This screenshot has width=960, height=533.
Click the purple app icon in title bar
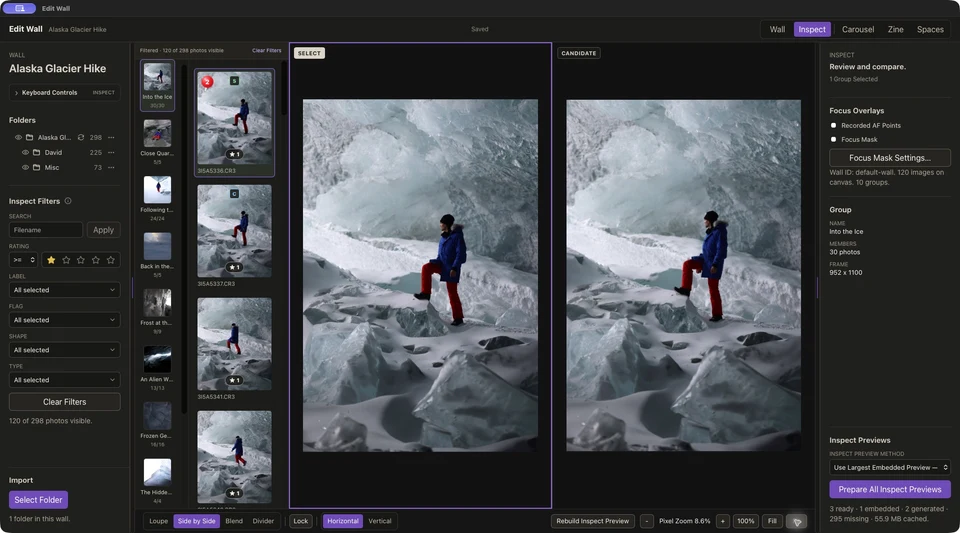click(x=19, y=8)
